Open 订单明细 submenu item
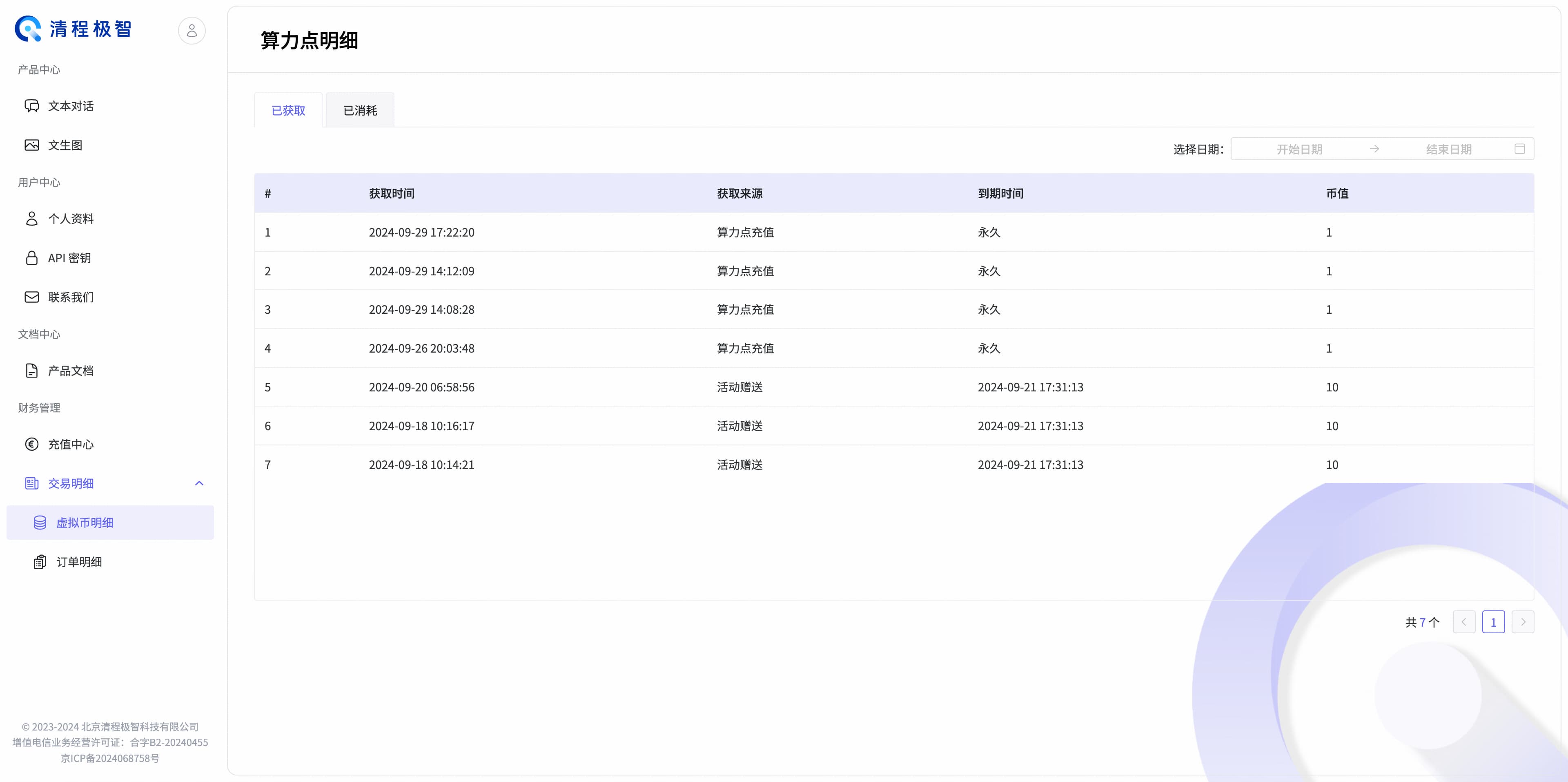Screen dimensions: 1568x782 coord(79,561)
